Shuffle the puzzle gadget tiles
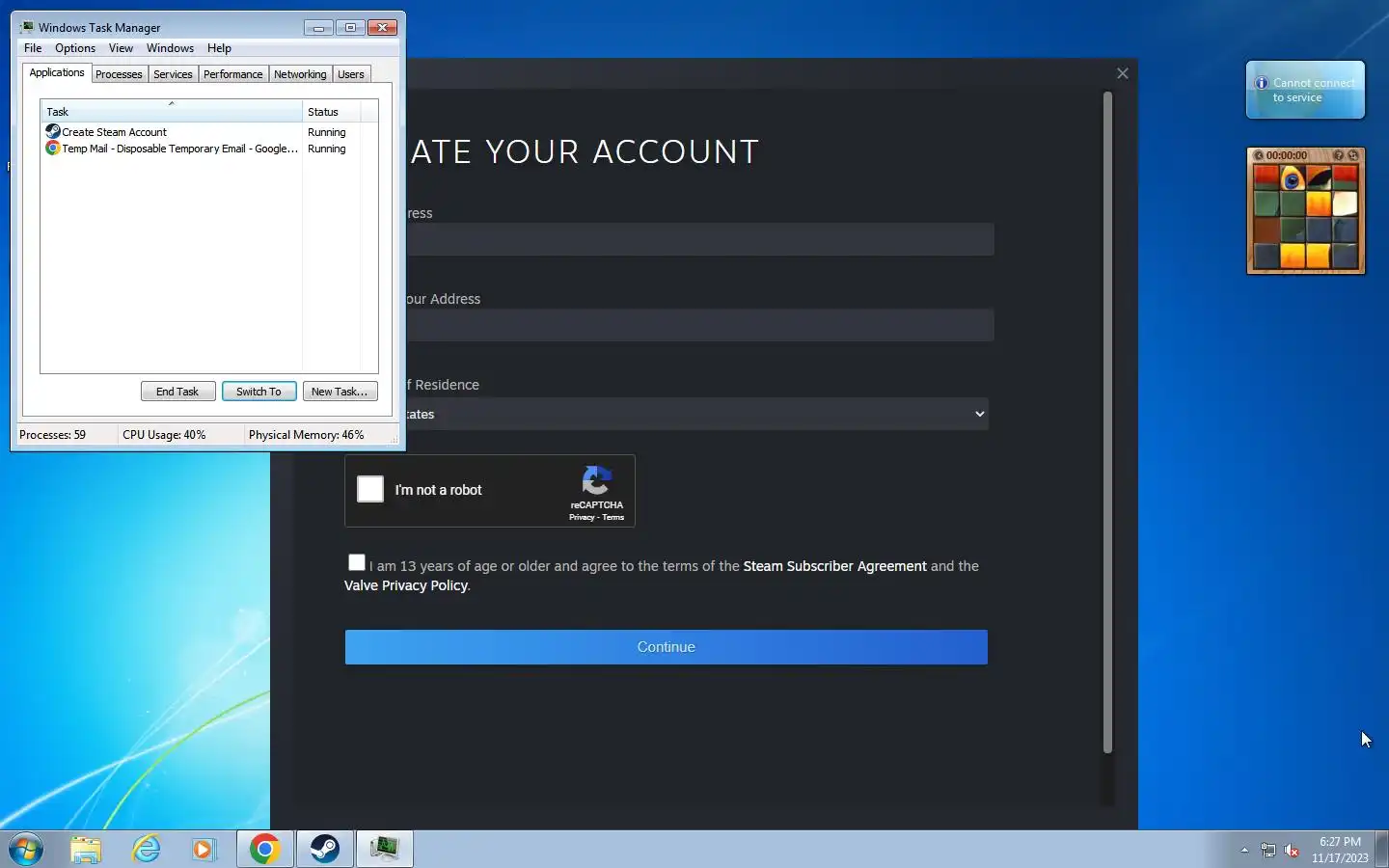 tap(1353, 155)
